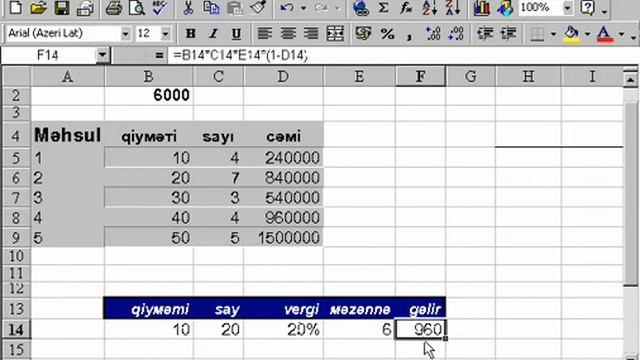Toggle underline formatting
This screenshot has height=360, width=640.
point(236,33)
